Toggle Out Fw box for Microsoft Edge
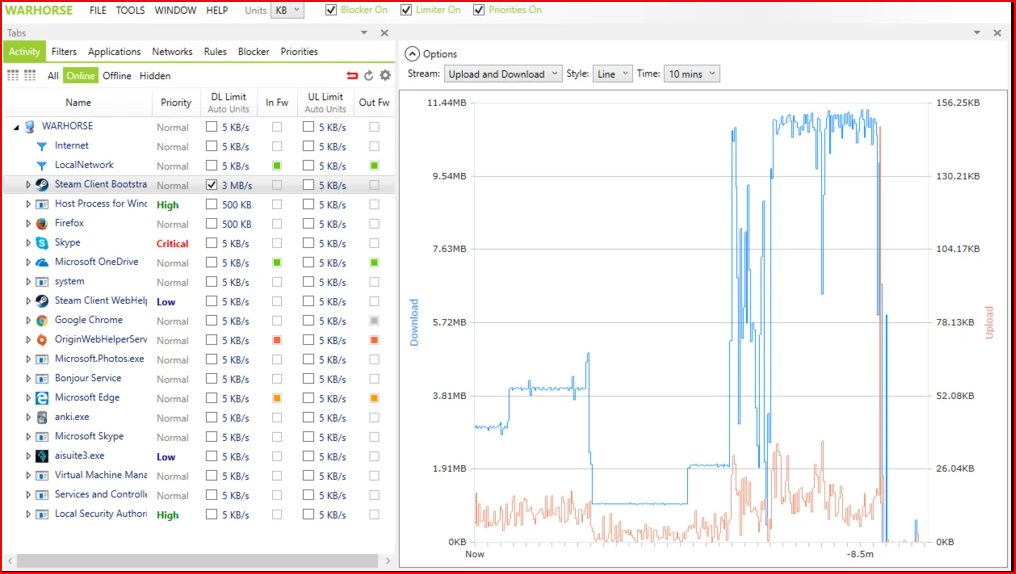The image size is (1016, 574). 374,398
